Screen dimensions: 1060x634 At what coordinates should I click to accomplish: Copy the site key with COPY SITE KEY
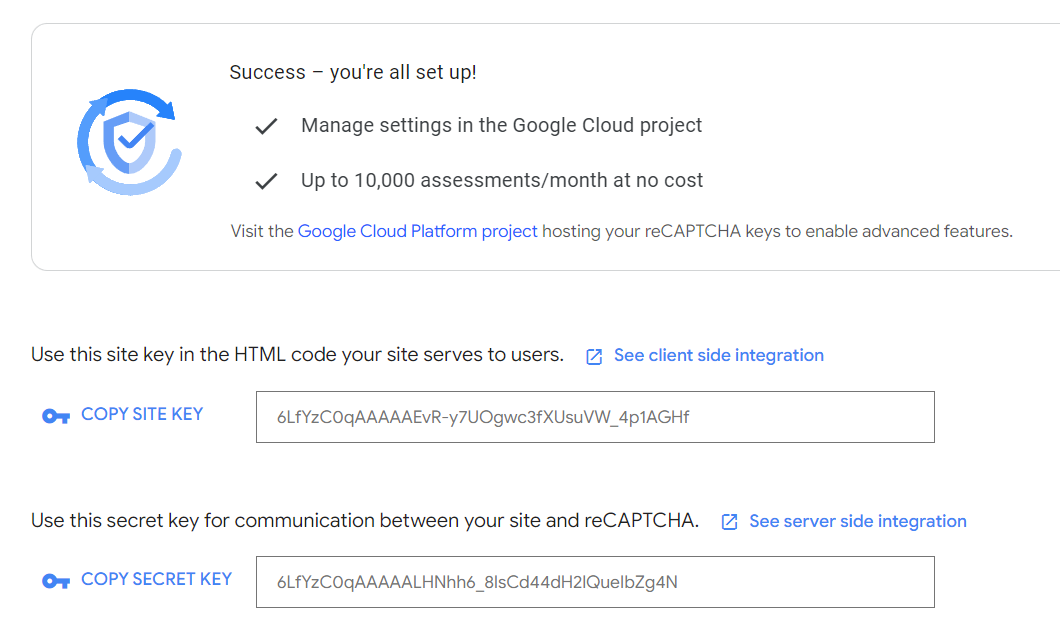click(142, 414)
